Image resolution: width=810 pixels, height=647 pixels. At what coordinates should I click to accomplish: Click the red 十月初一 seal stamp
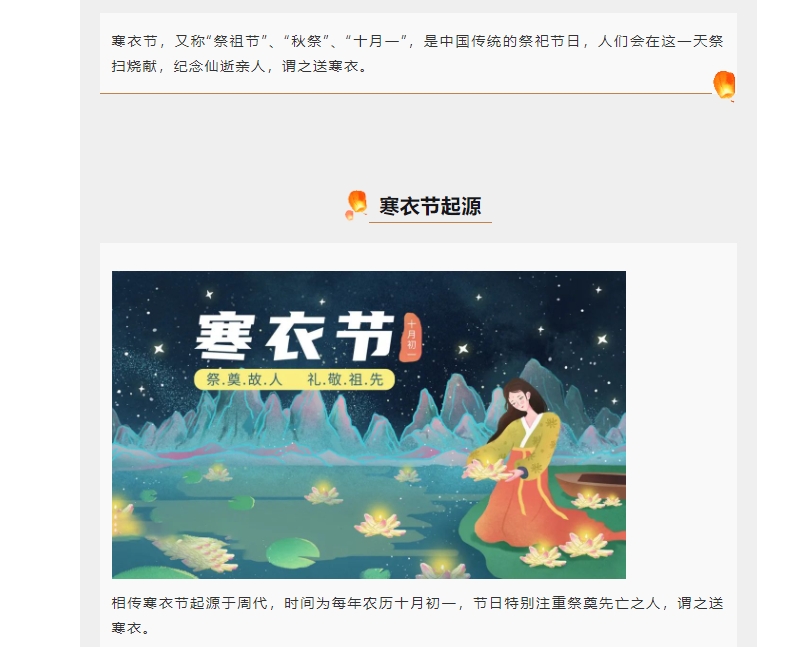pos(411,337)
